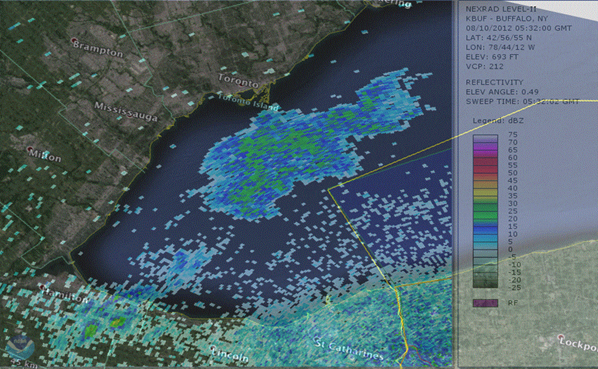Click the Toronto Island label

(248, 102)
